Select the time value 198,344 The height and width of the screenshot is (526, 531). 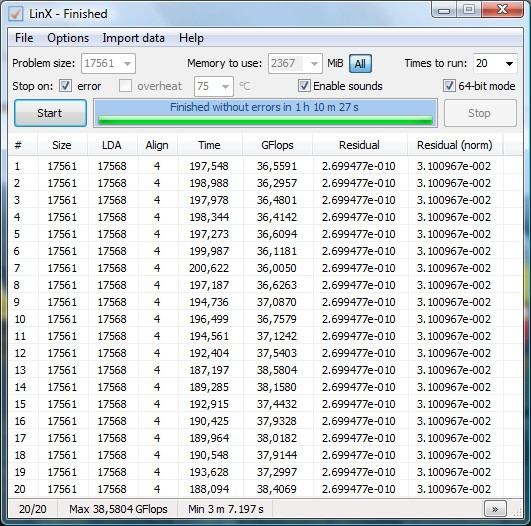(209, 217)
